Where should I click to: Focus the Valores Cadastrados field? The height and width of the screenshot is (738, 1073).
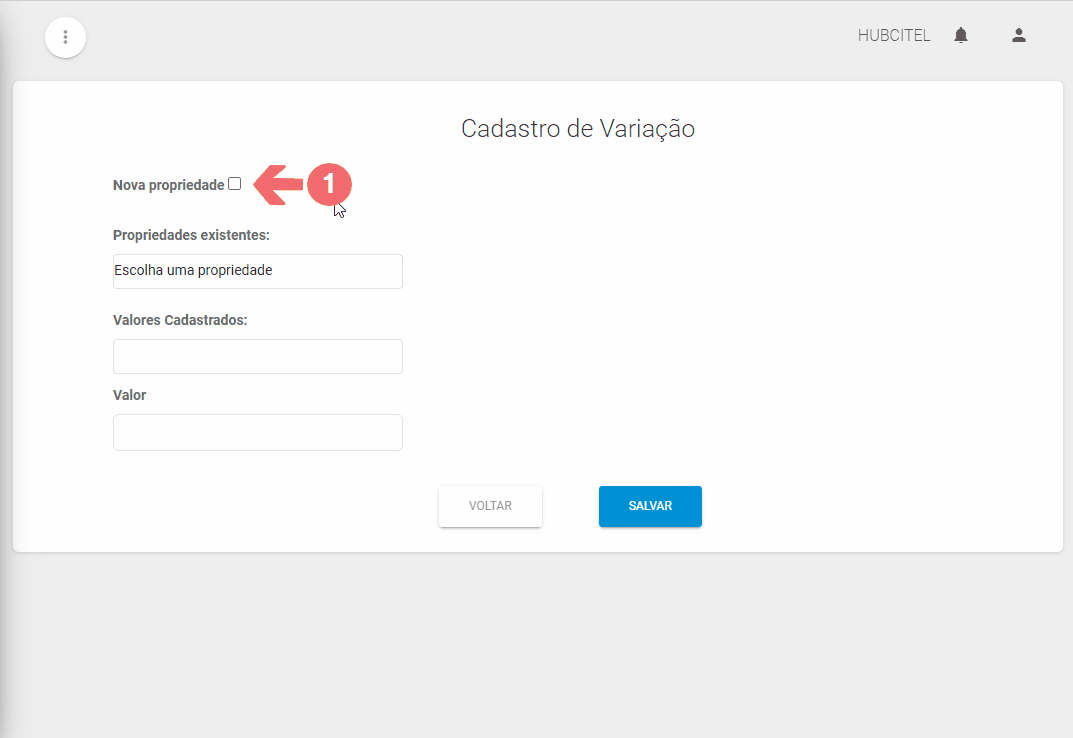[257, 356]
